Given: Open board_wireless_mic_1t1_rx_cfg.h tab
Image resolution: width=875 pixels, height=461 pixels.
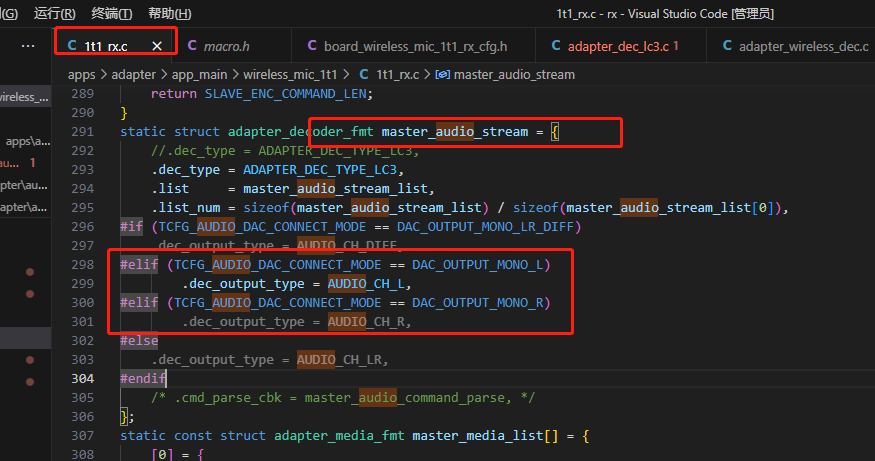Looking at the screenshot, I should pos(415,46).
